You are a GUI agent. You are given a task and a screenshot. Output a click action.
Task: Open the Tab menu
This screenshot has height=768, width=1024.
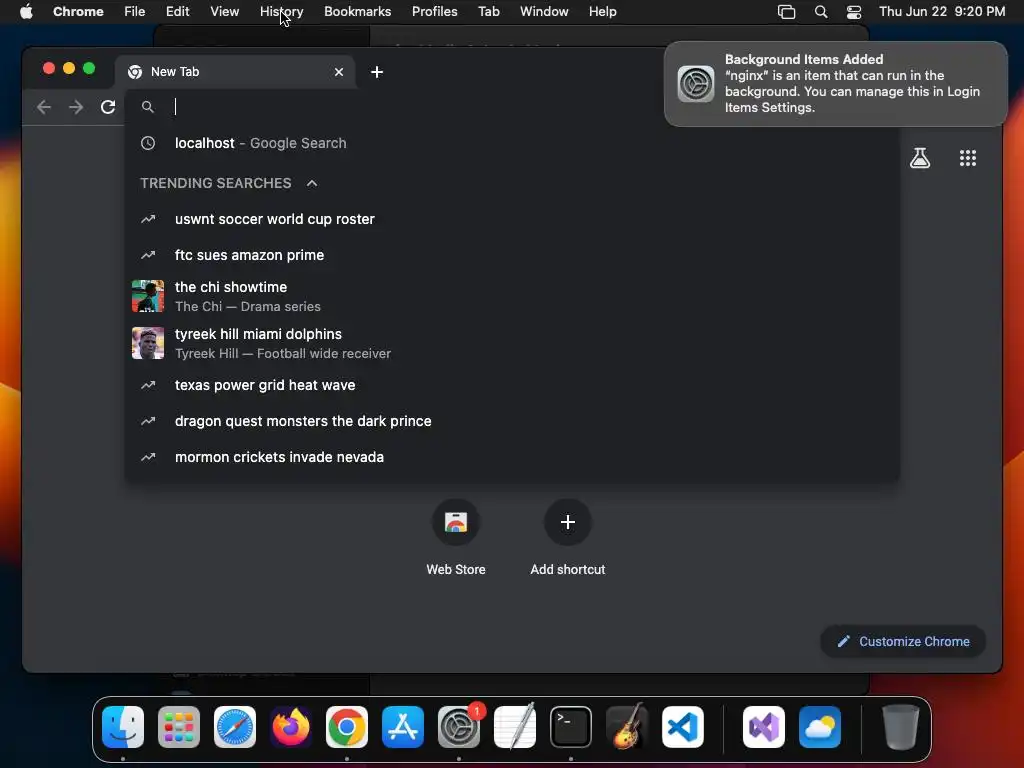[x=488, y=12]
